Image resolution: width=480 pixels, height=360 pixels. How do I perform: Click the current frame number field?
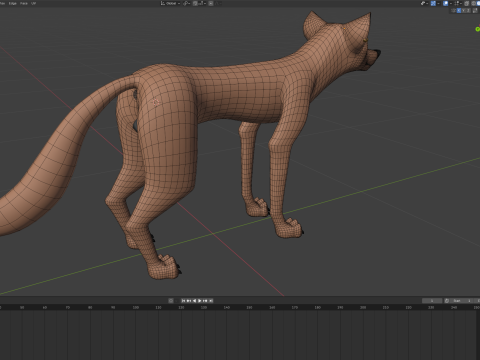point(432,301)
